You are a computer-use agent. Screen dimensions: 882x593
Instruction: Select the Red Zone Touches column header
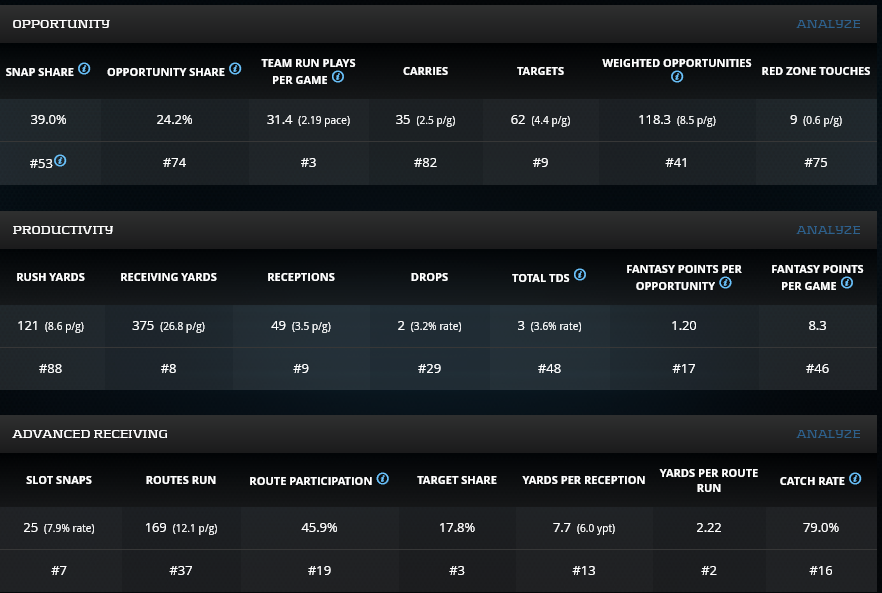[815, 71]
